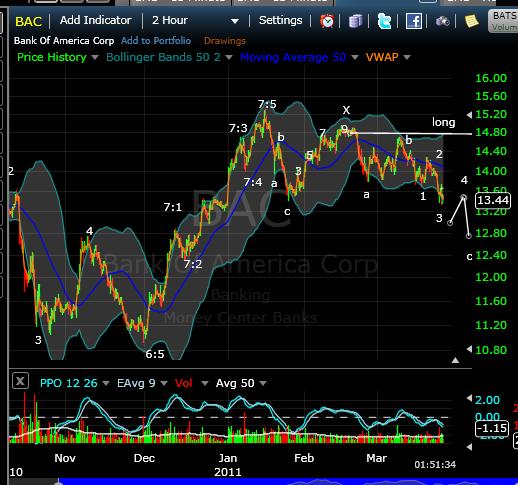The height and width of the screenshot is (485, 518).
Task: Close the PPO indicator panel with X
Action: [x=20, y=381]
